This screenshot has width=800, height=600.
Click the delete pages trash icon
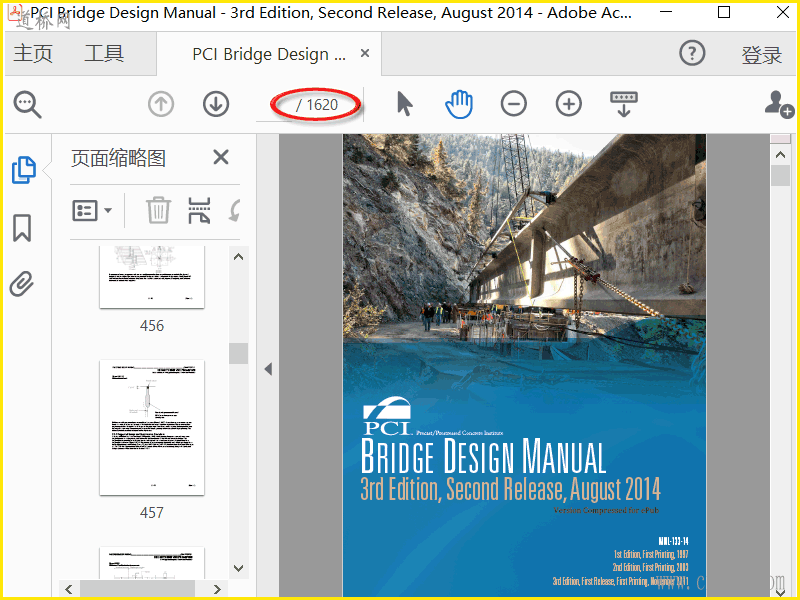(x=158, y=210)
